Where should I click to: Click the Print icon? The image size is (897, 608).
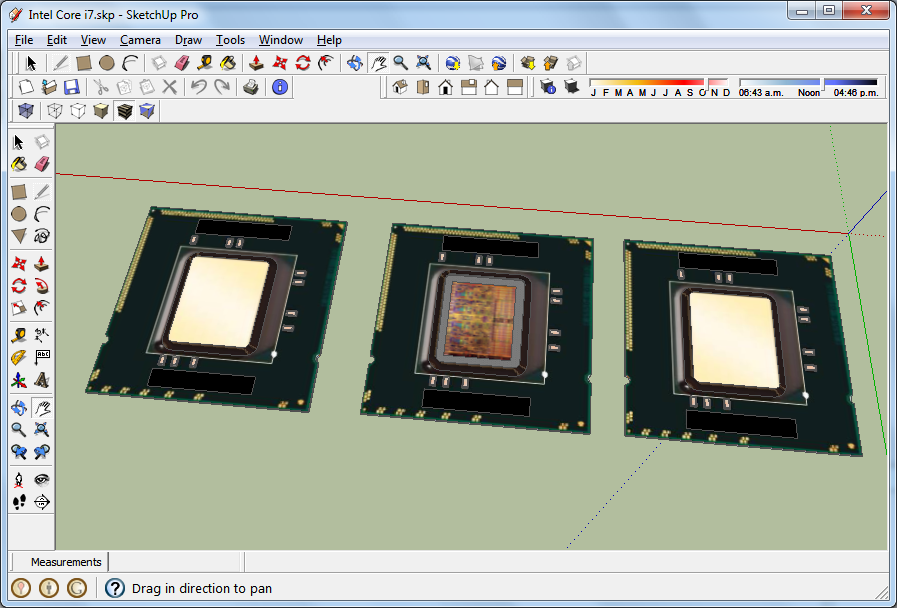(x=251, y=87)
